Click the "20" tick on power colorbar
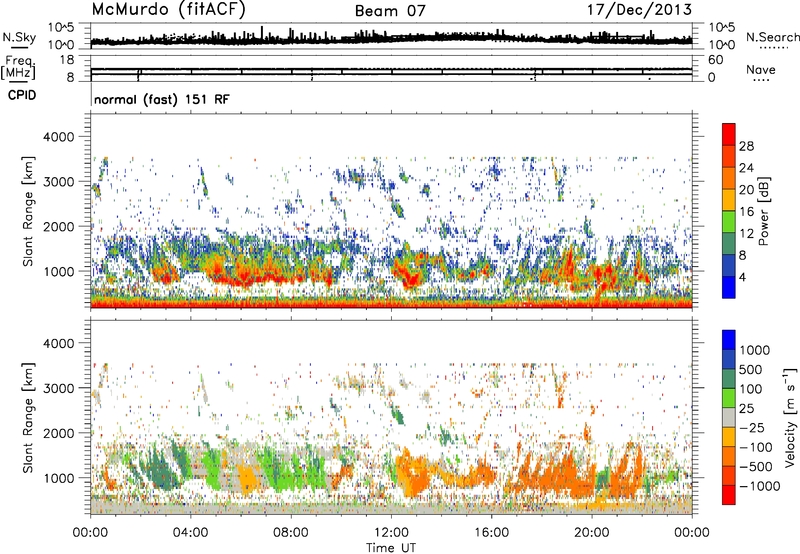 pos(746,190)
